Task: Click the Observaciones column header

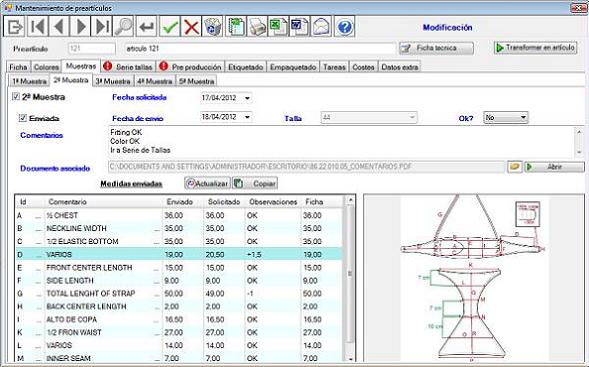Action: pyautogui.click(x=273, y=202)
